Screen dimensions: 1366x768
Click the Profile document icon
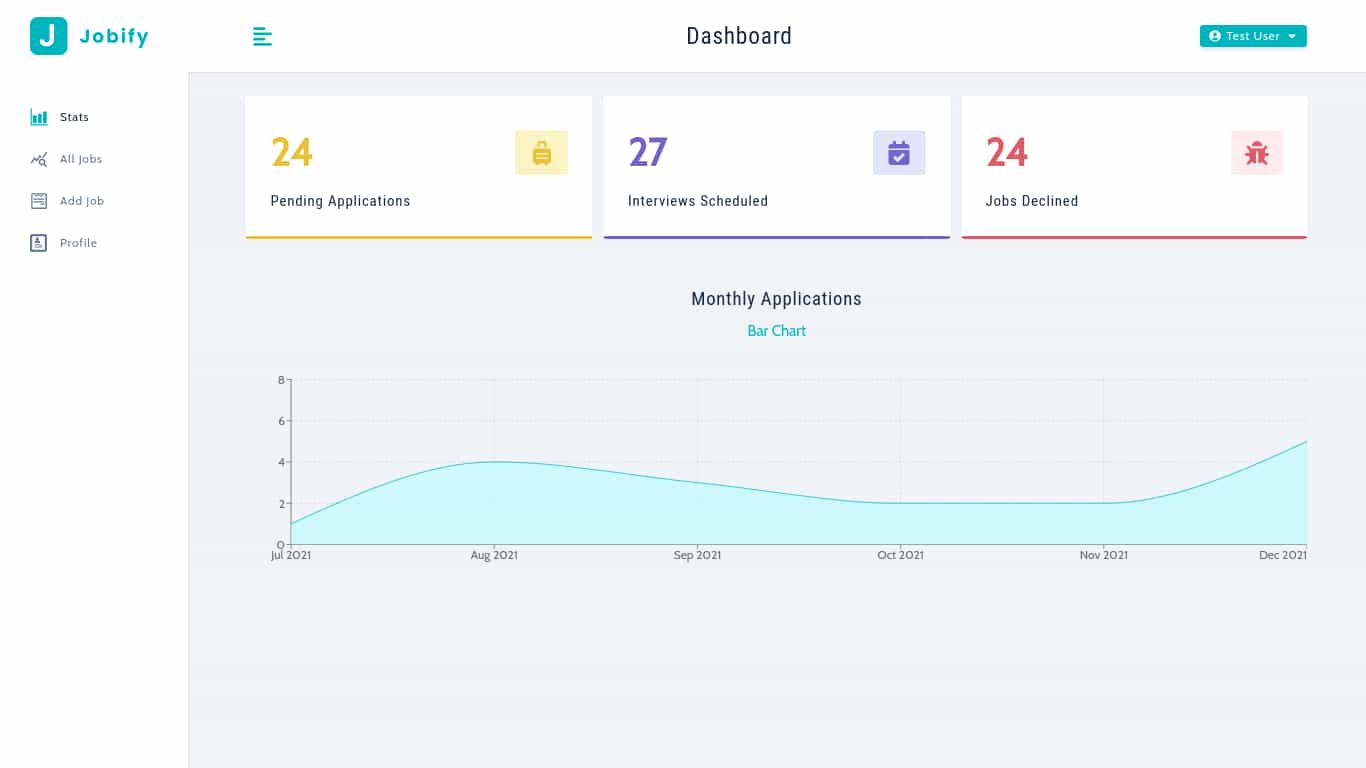click(x=39, y=243)
